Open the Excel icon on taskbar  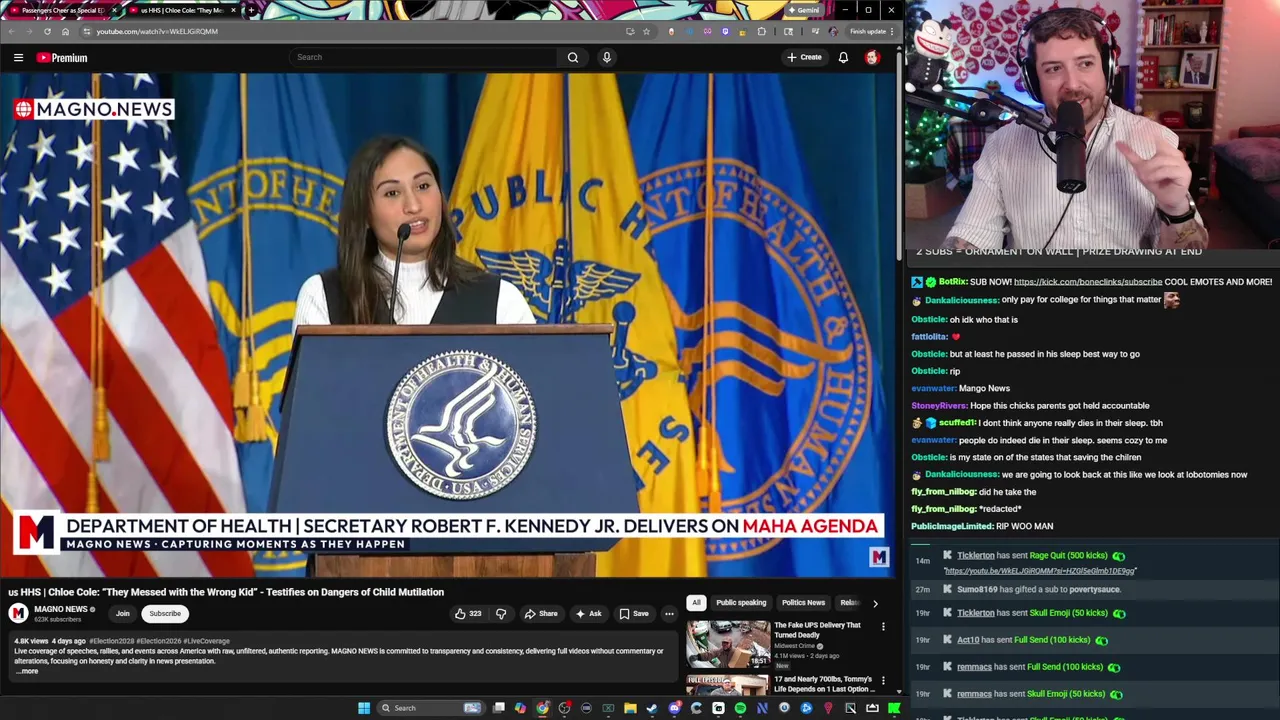click(608, 708)
